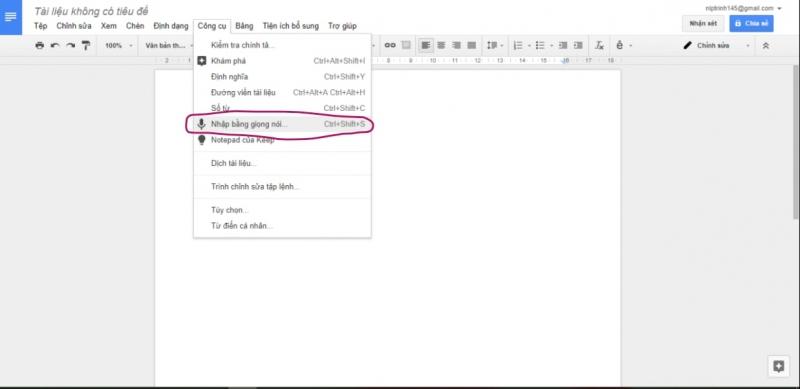The image size is (800, 389).
Task: Click the document title Tài liệu không có tiêu đề
Action: point(92,11)
